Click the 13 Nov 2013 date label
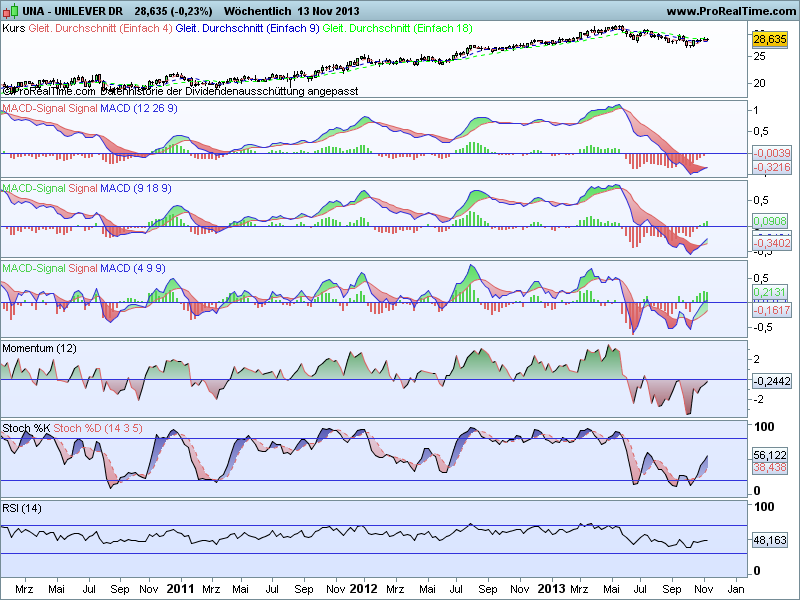800x600 pixels. coord(329,11)
